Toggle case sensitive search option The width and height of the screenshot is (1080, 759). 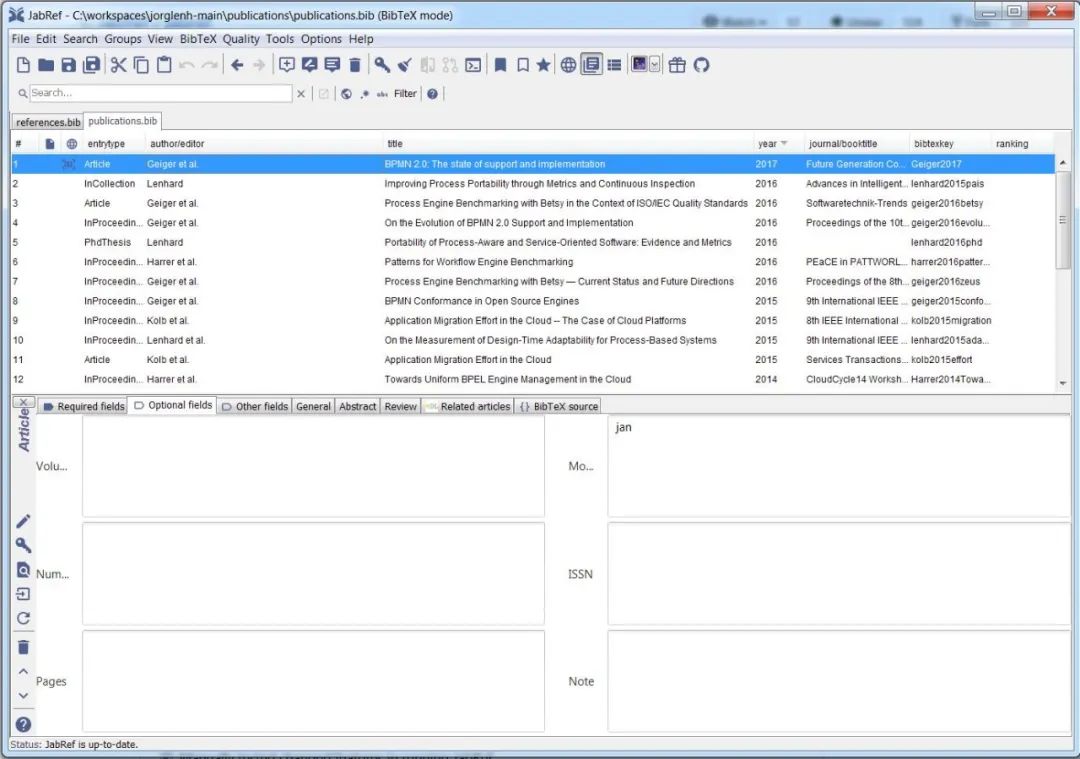tap(382, 94)
